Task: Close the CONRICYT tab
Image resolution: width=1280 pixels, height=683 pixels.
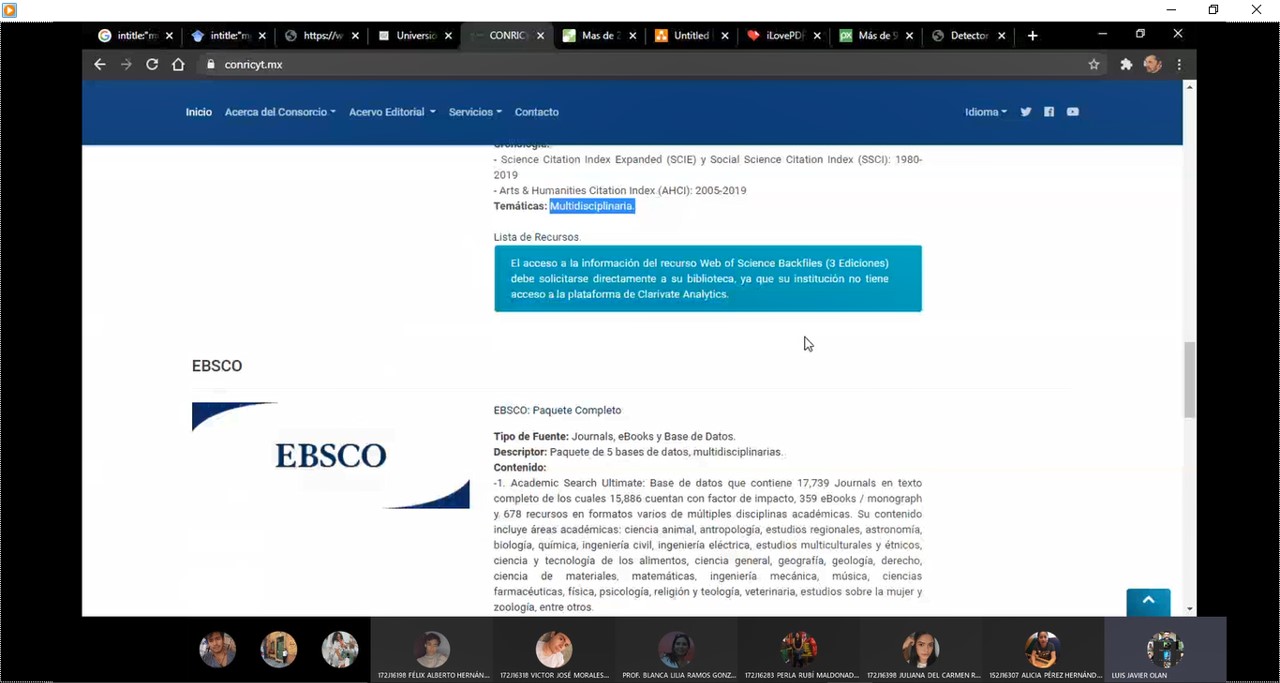Action: point(541,35)
